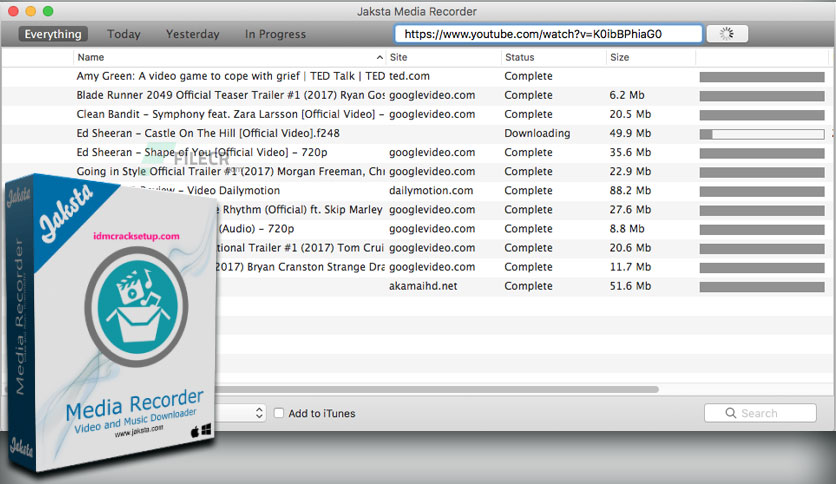Click the 49.9 Mb size cell
Viewport: 836px width, 484px height.
[x=630, y=133]
